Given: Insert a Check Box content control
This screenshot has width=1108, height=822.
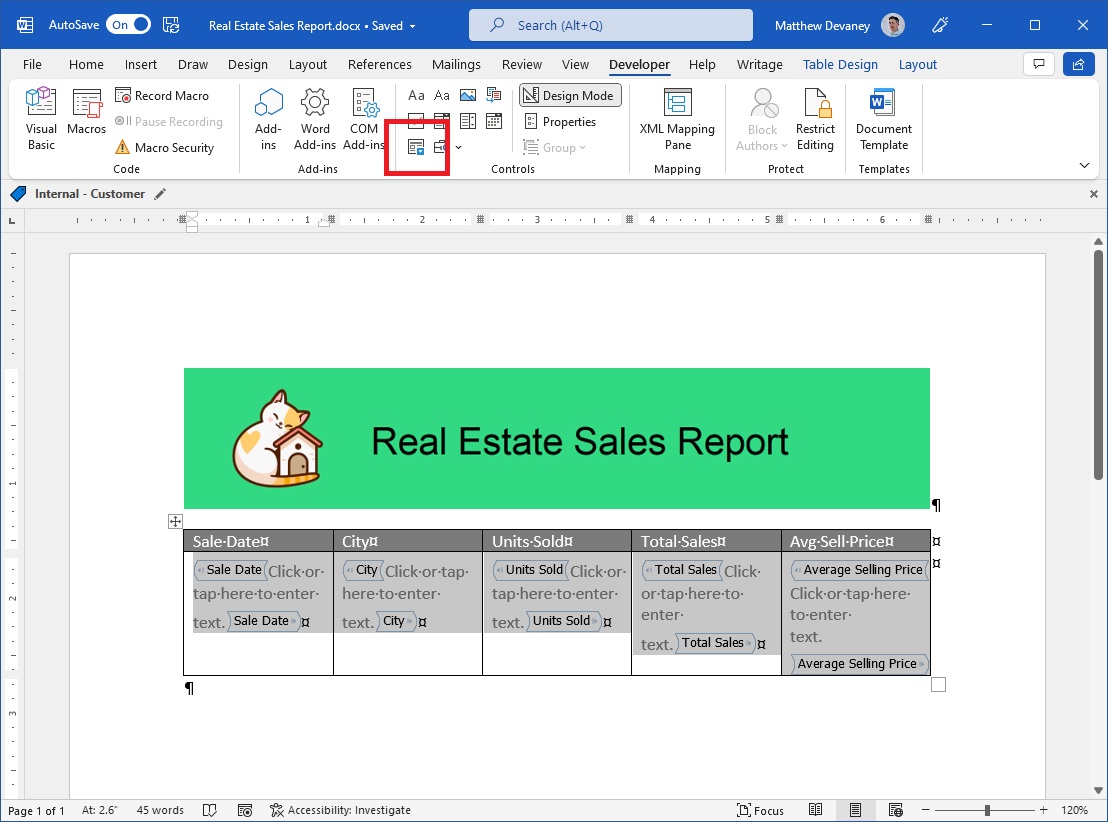Looking at the screenshot, I should pos(416,121).
